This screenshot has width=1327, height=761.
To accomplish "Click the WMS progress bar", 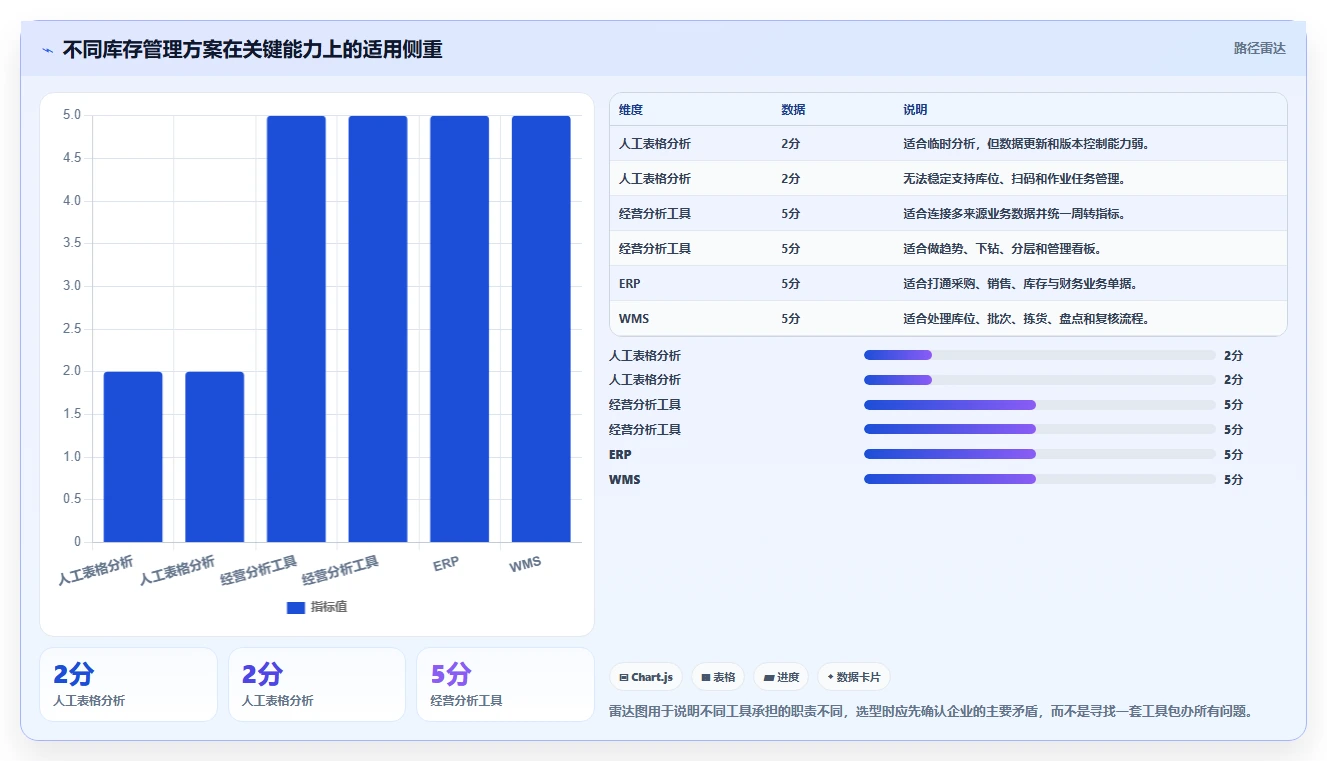I will pos(1039,479).
